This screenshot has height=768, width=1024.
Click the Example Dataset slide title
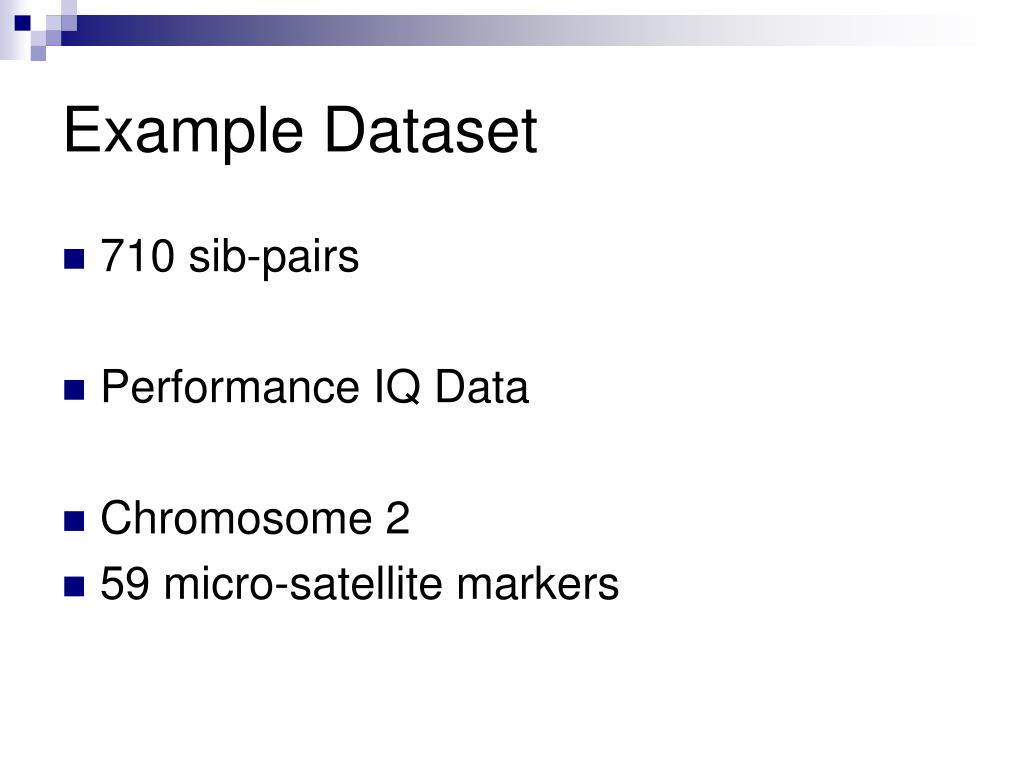point(300,131)
